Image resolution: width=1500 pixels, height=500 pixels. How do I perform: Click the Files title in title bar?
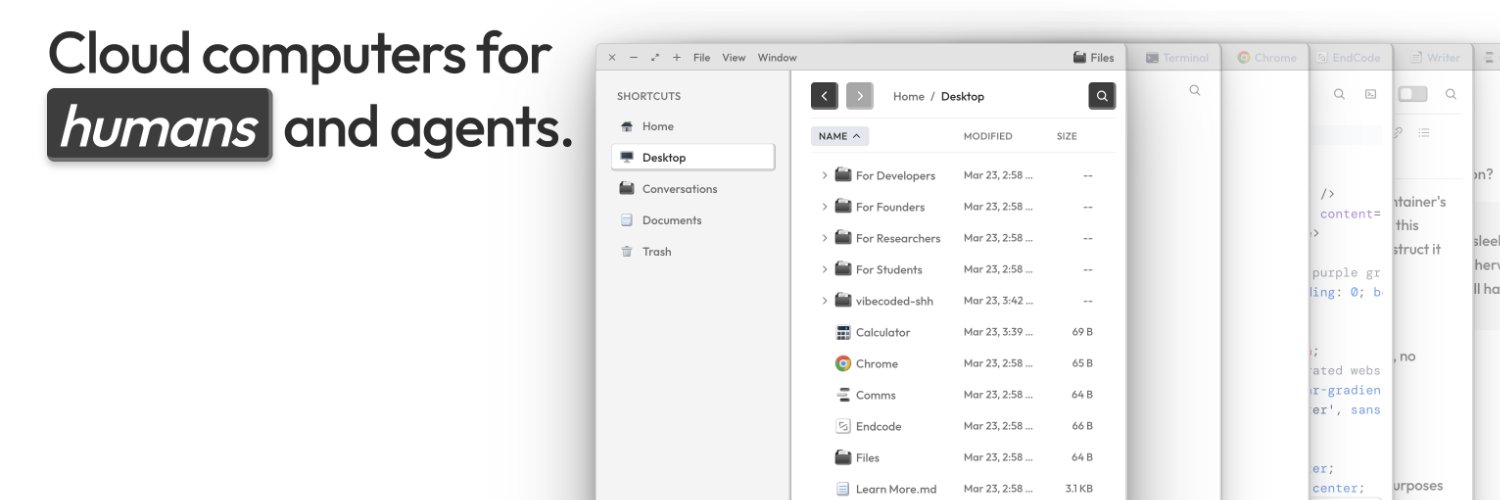click(1093, 58)
